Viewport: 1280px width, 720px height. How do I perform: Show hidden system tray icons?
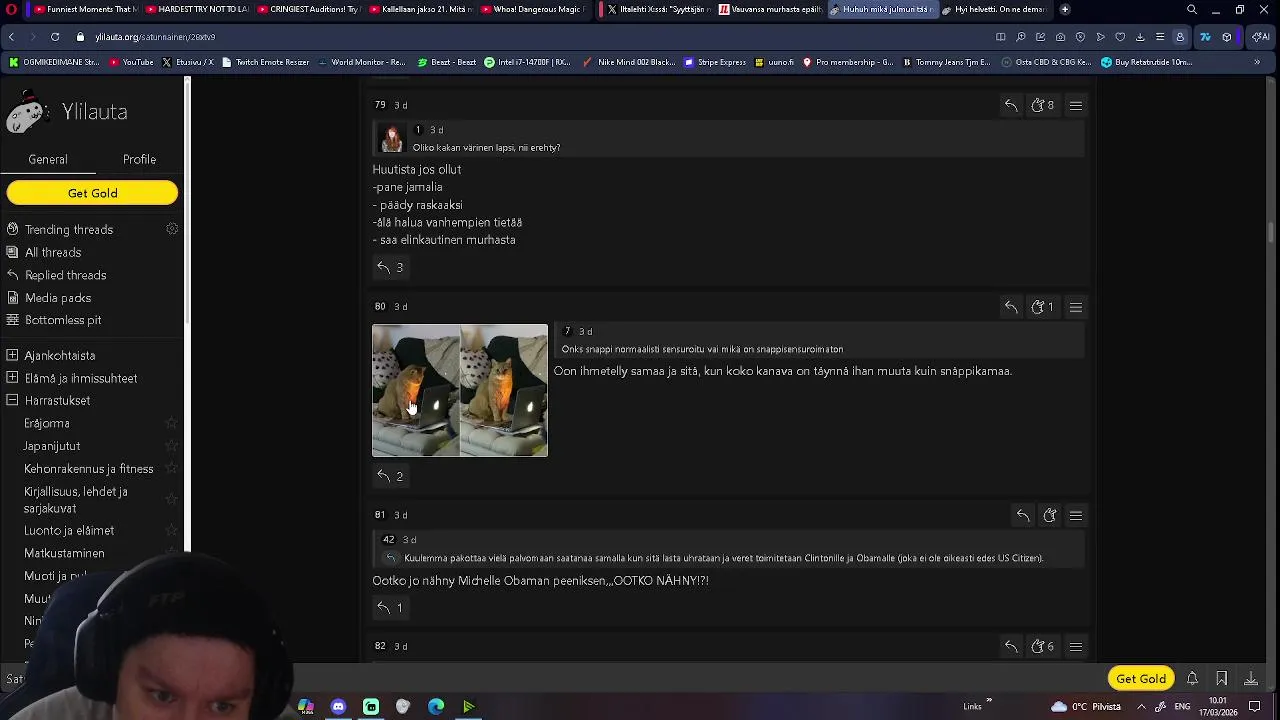point(1141,707)
